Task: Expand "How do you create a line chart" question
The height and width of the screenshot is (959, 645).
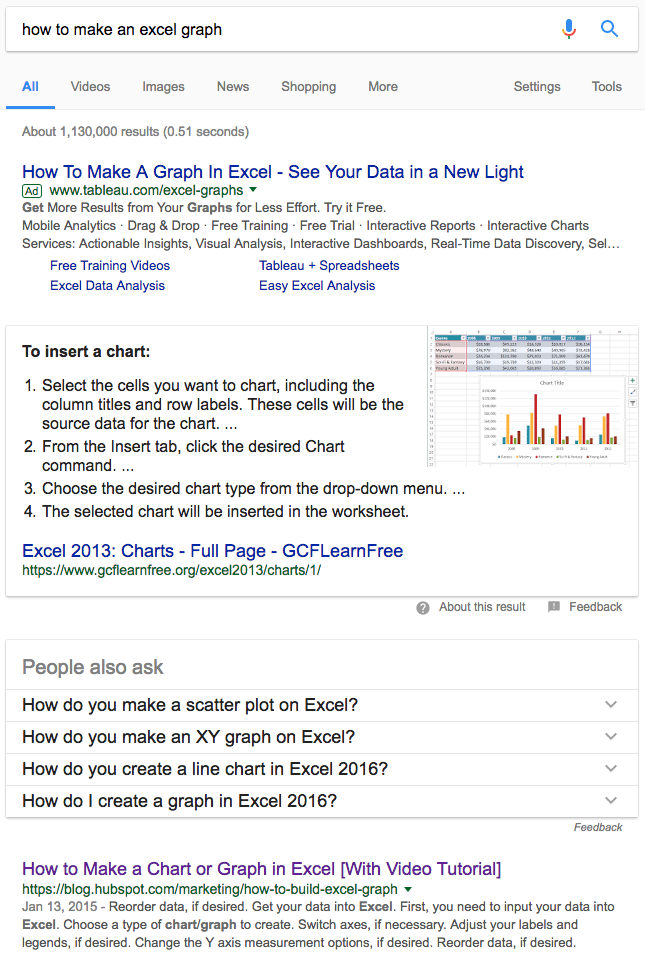Action: pyautogui.click(x=611, y=769)
